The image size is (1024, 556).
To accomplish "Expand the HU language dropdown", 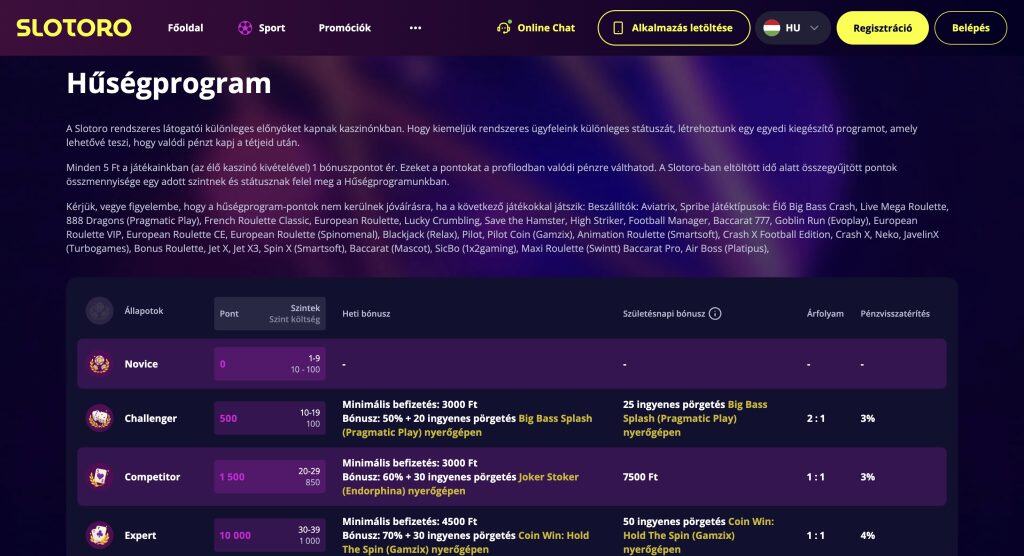I will point(814,28).
